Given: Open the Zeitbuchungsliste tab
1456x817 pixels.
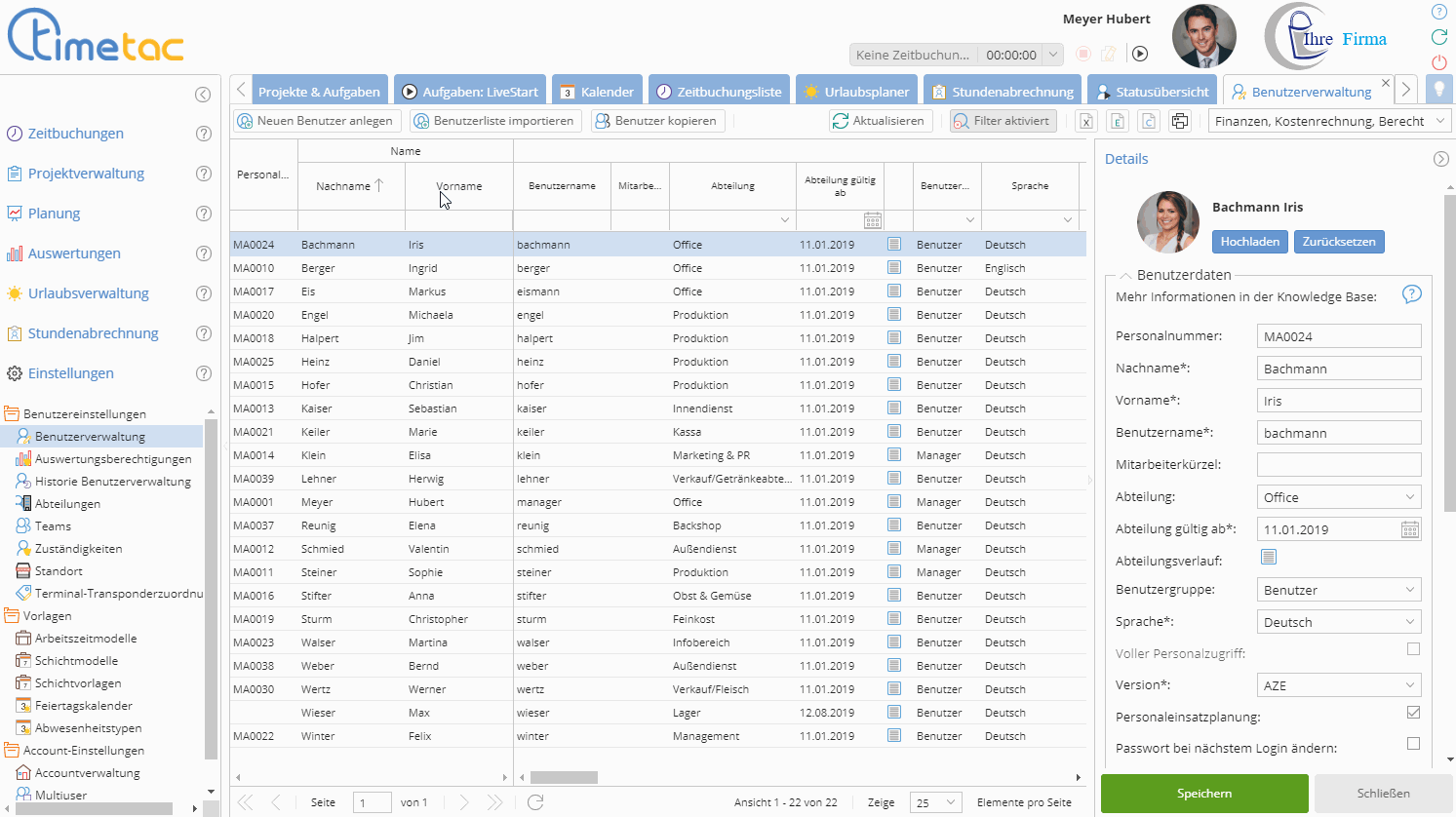Looking at the screenshot, I should (719, 92).
